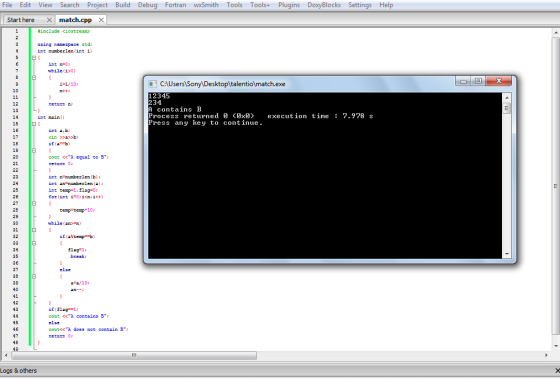
Task: Click 'Press any key to continue.' text
Action: (205, 122)
